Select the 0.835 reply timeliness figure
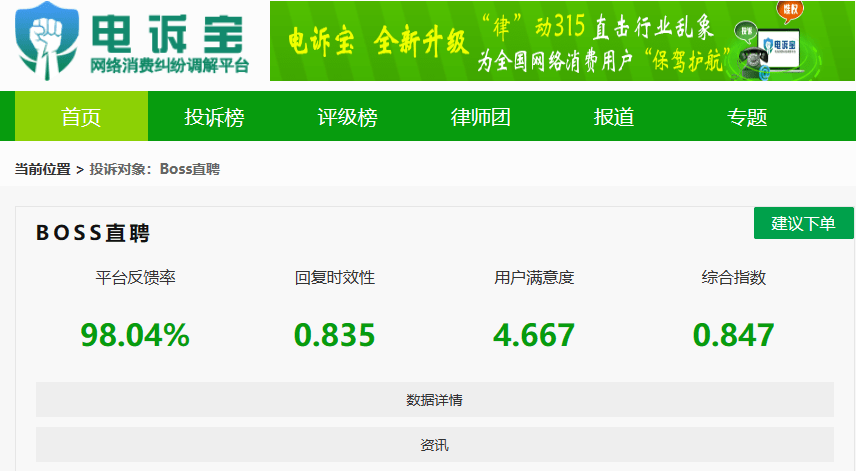The height and width of the screenshot is (471, 856). 334,335
